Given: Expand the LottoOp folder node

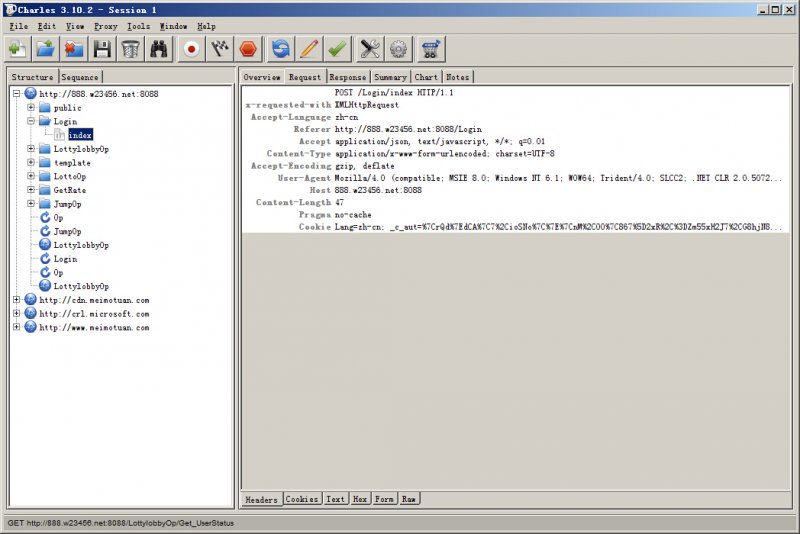Looking at the screenshot, I should pos(31,176).
